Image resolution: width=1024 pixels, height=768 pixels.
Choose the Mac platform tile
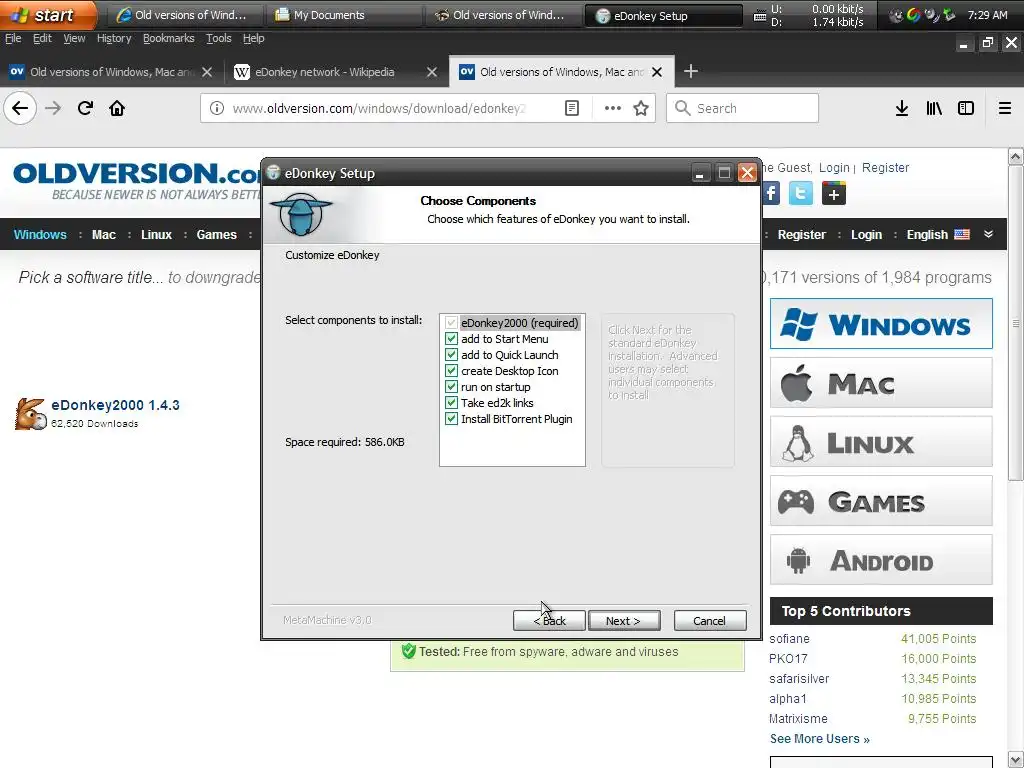point(881,383)
